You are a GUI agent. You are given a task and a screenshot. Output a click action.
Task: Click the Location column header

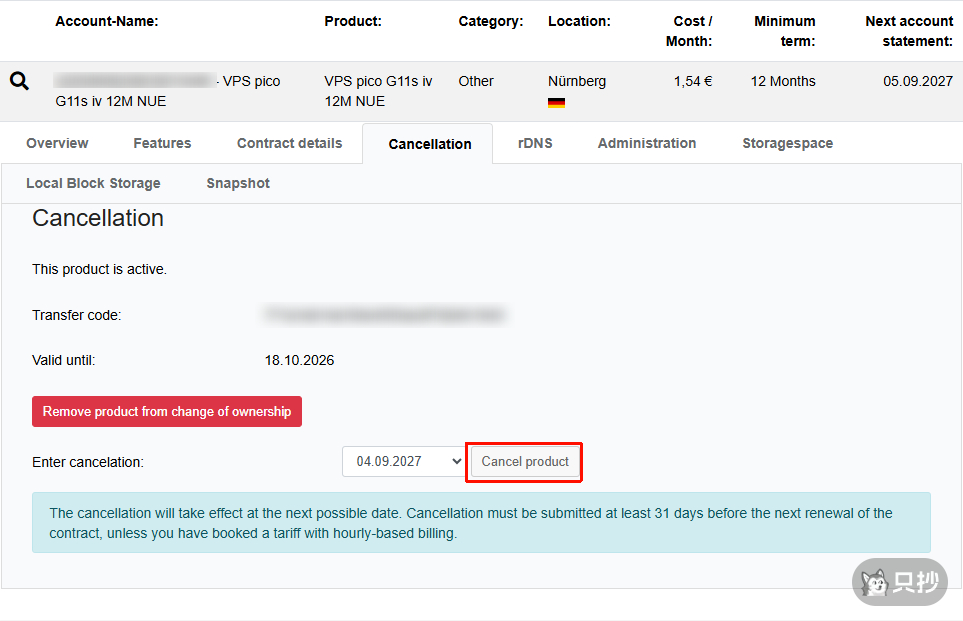point(579,21)
